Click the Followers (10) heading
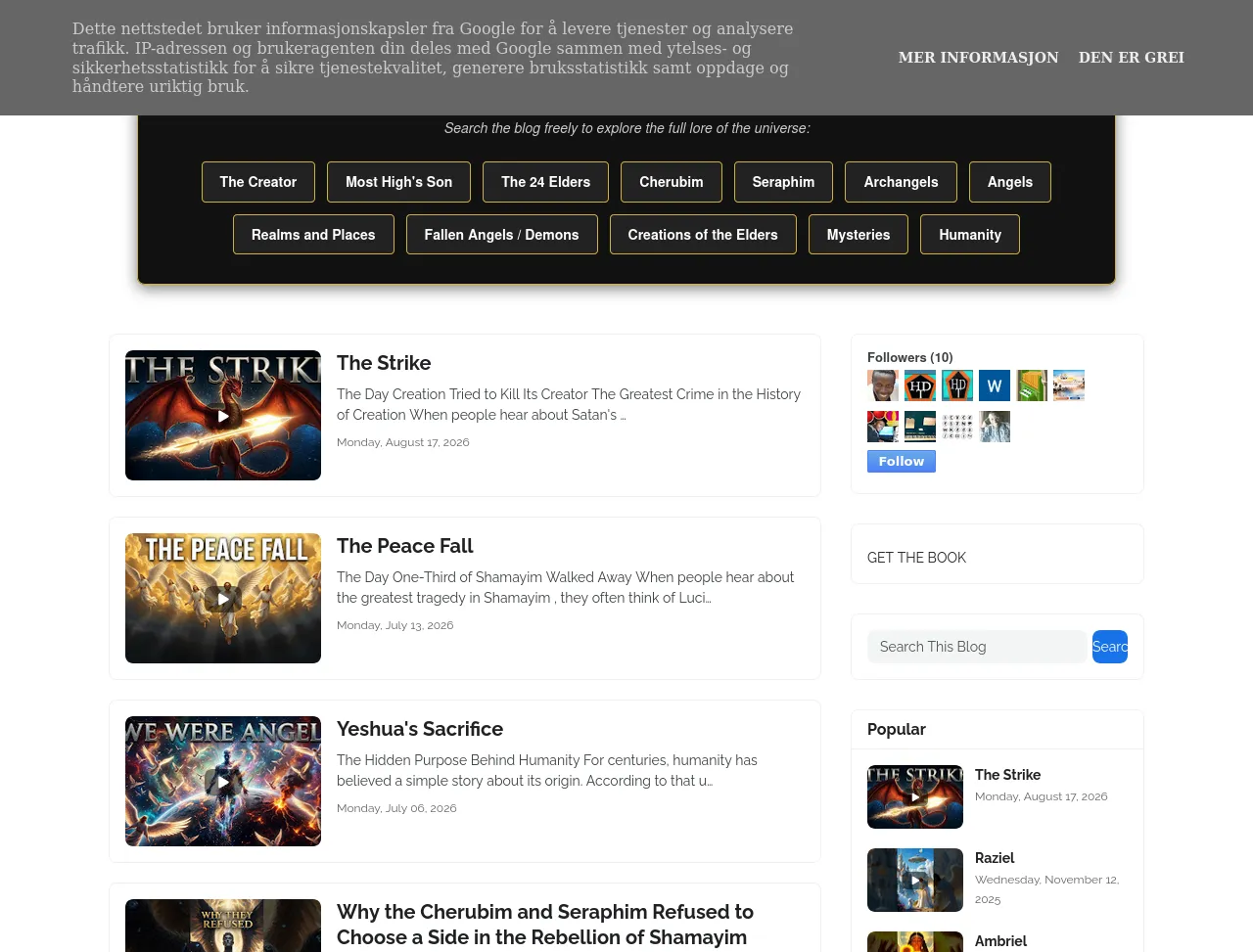The width and height of the screenshot is (1253, 952). 909,357
